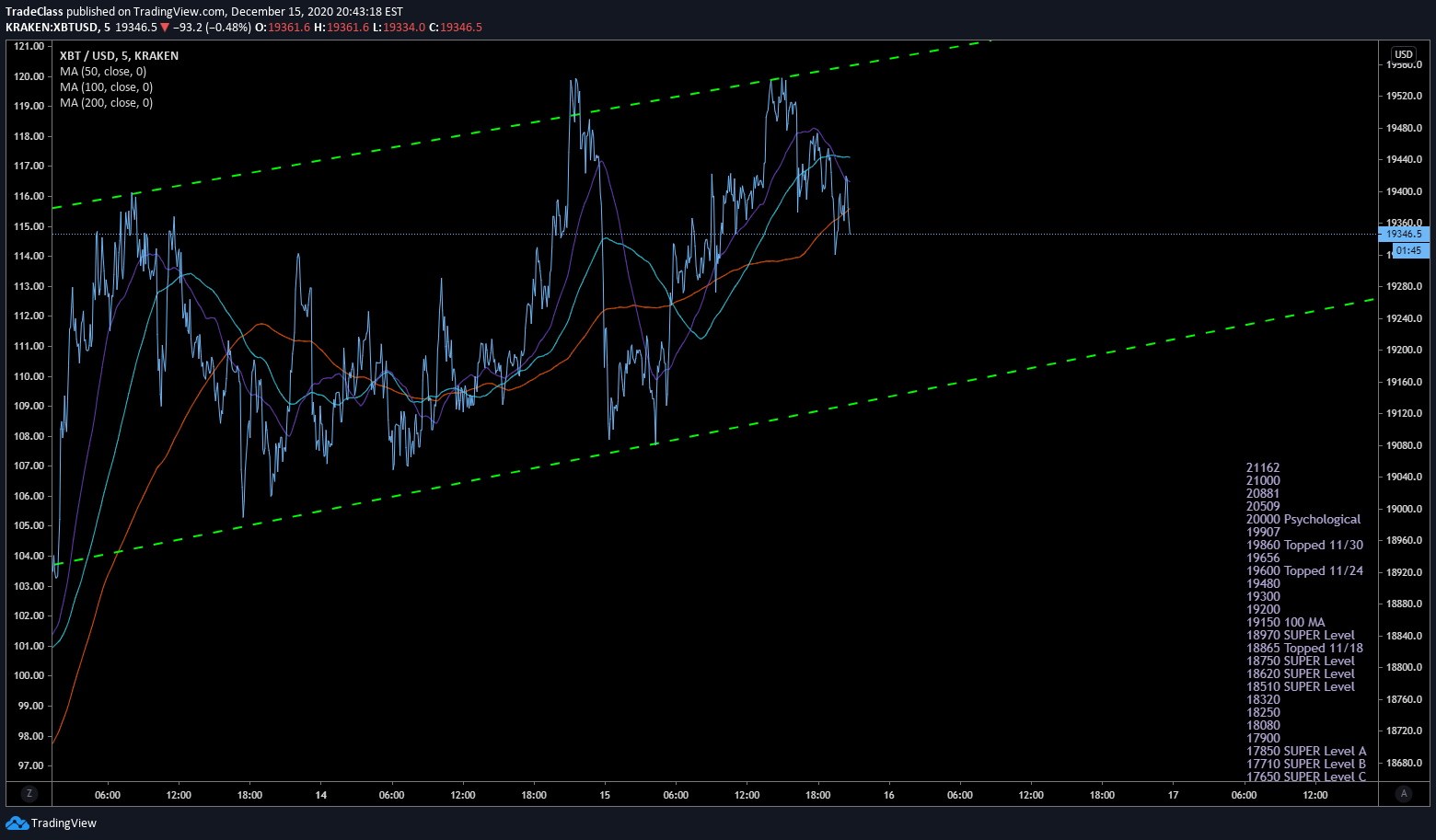Click the 21162 level note

[x=1263, y=467]
